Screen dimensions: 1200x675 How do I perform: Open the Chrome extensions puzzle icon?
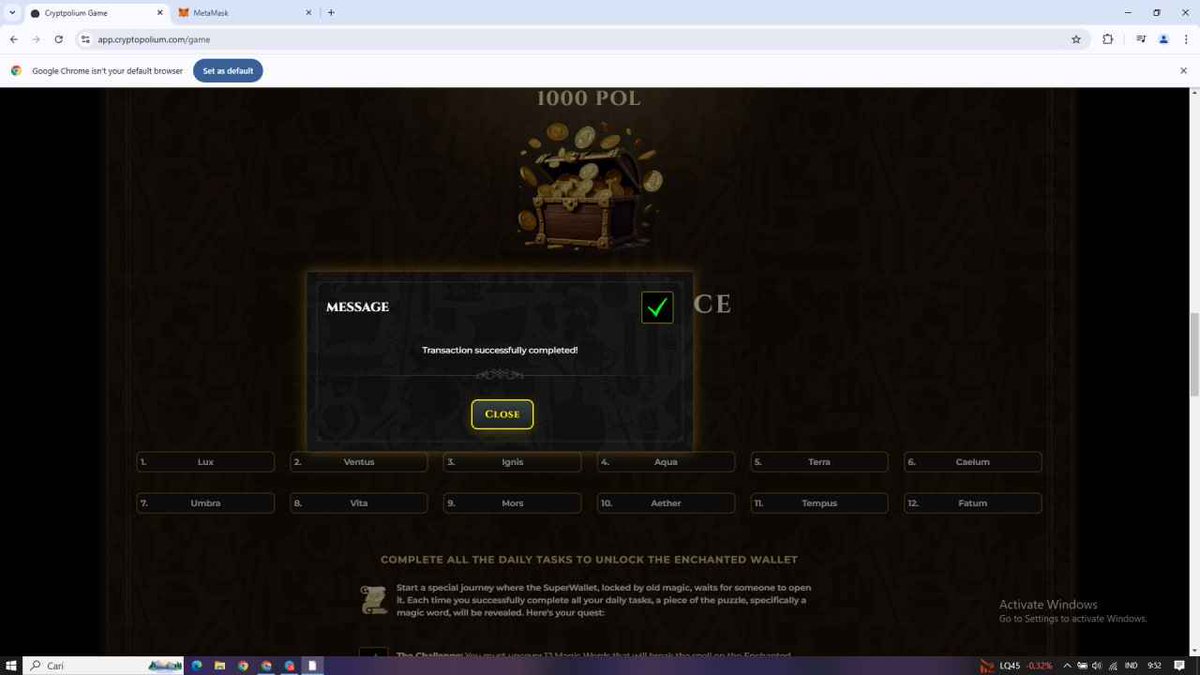pyautogui.click(x=1108, y=39)
